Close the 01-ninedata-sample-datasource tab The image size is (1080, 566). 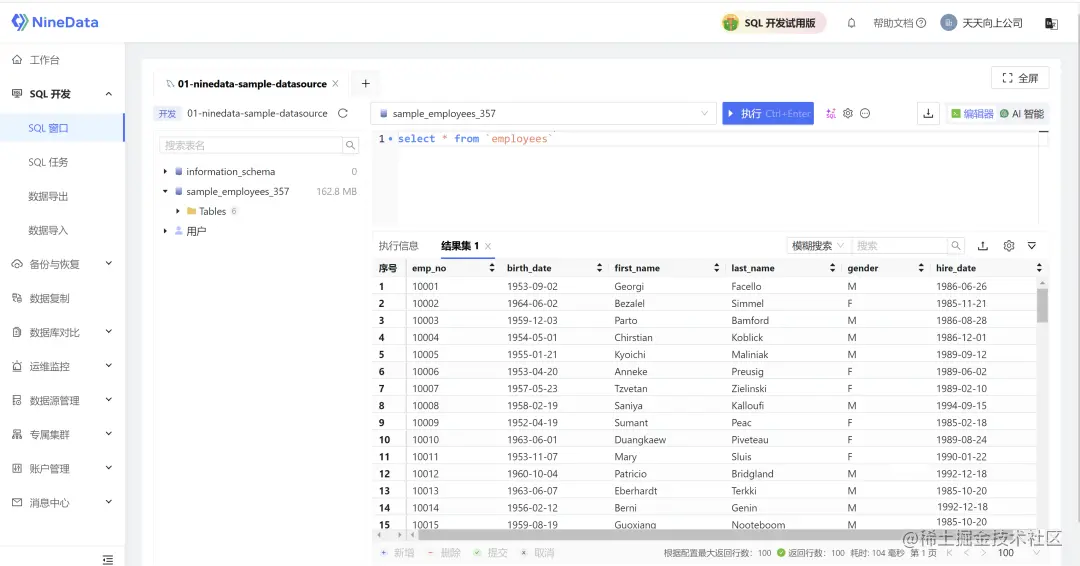click(x=335, y=84)
